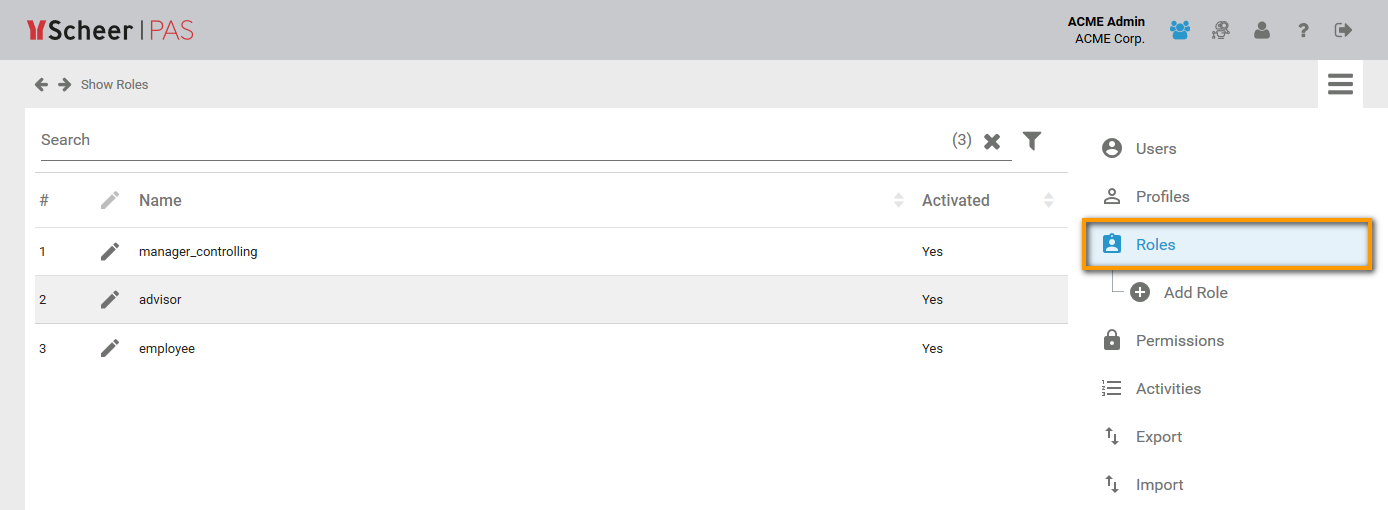Sort by the Name column arrows

tap(898, 200)
